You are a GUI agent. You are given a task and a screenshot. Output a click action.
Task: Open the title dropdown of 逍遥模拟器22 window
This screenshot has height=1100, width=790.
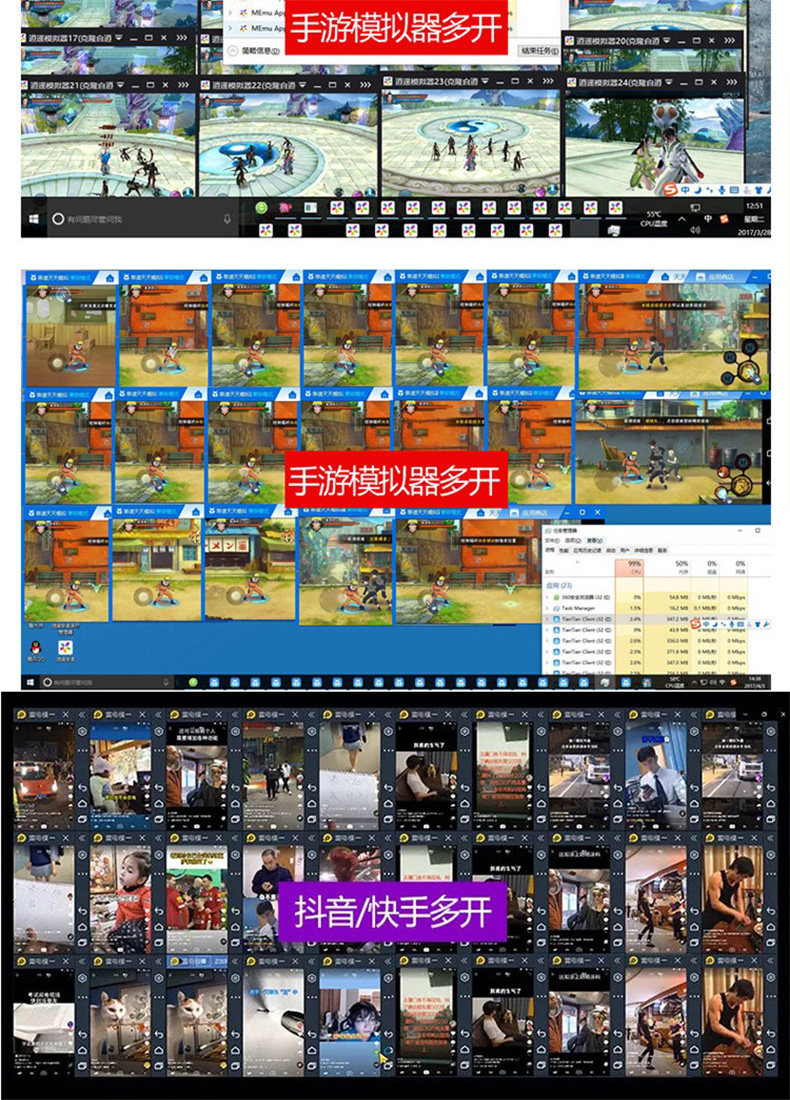pyautogui.click(x=303, y=85)
